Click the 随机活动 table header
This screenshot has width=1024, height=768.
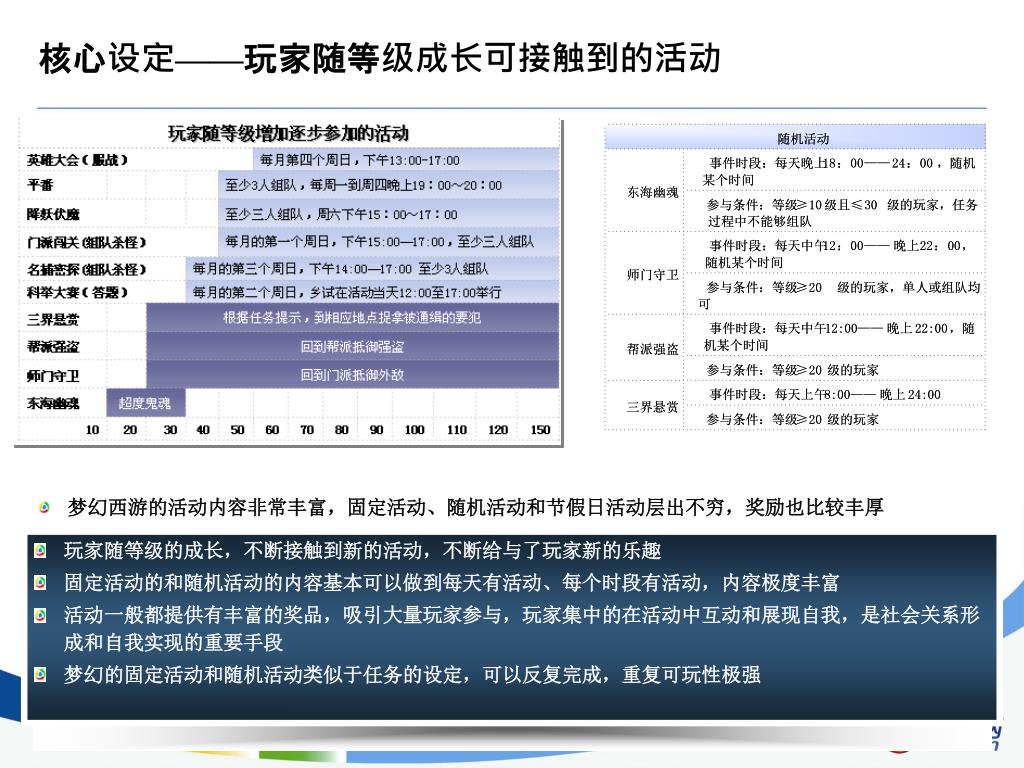[795, 138]
